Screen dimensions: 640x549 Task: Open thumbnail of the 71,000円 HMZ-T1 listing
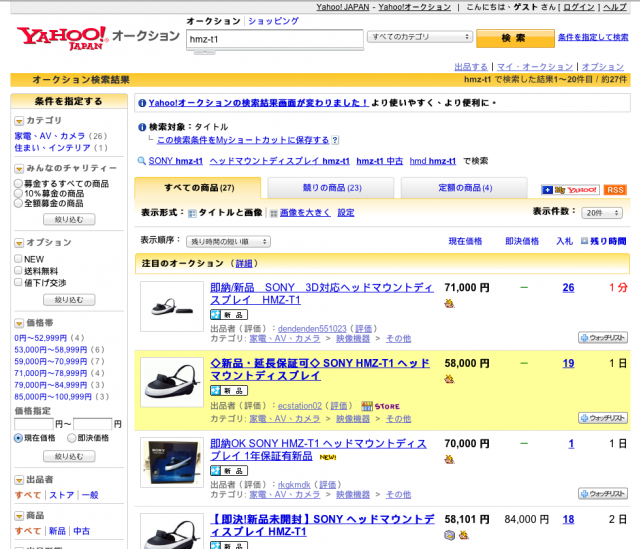(172, 306)
